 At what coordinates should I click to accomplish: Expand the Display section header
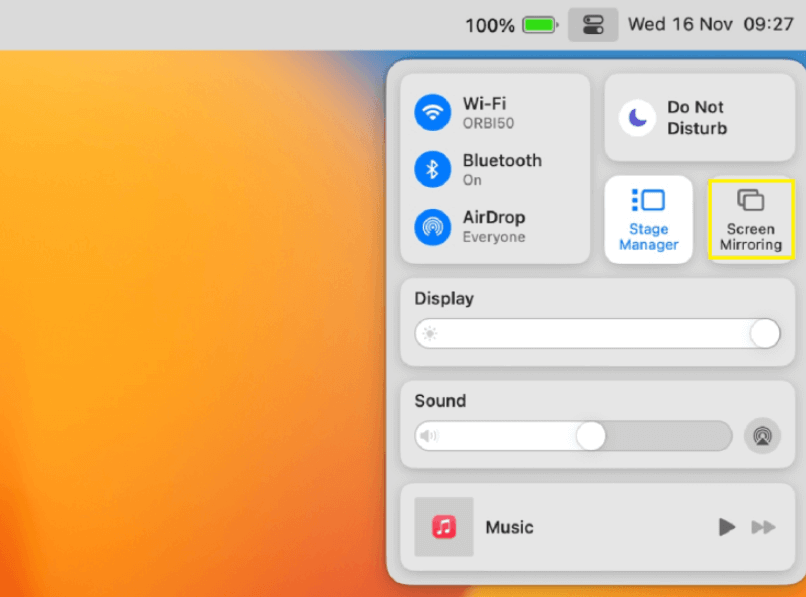click(444, 298)
